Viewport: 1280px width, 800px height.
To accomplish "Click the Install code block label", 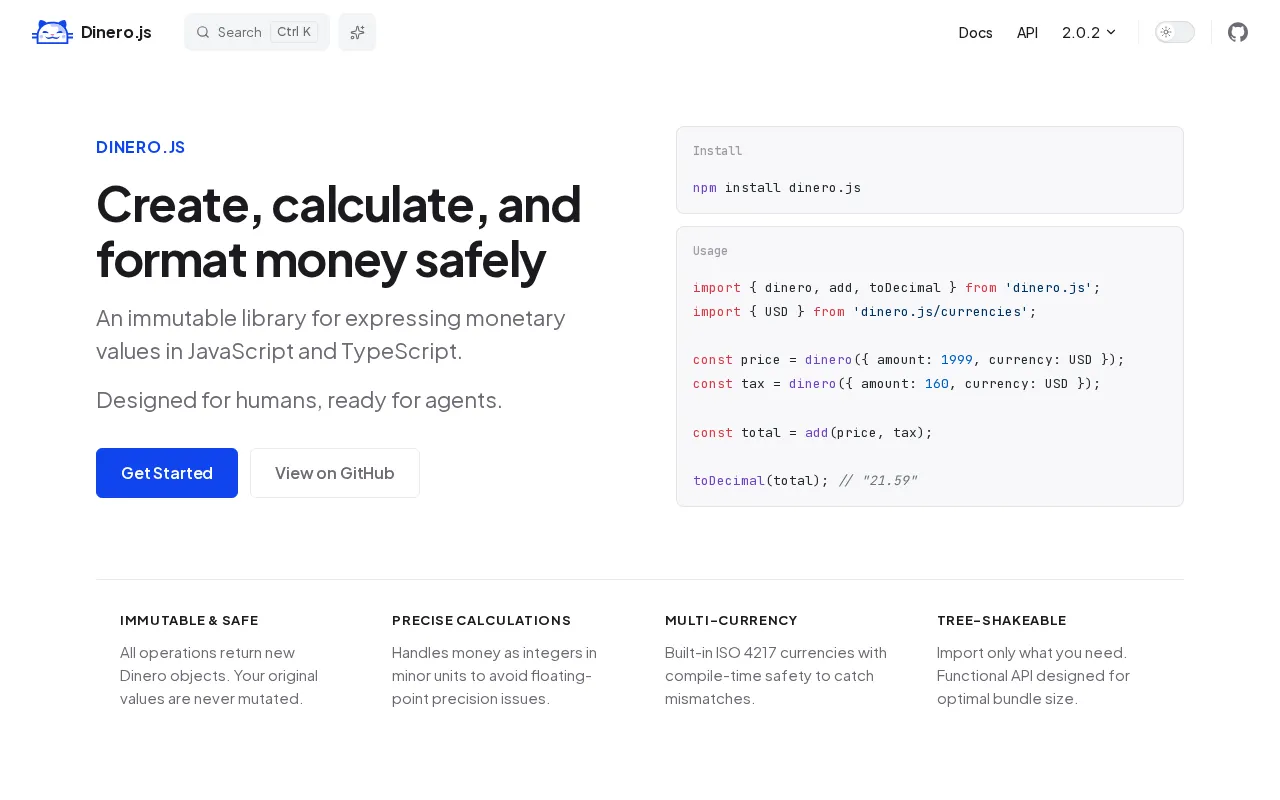I will (718, 151).
